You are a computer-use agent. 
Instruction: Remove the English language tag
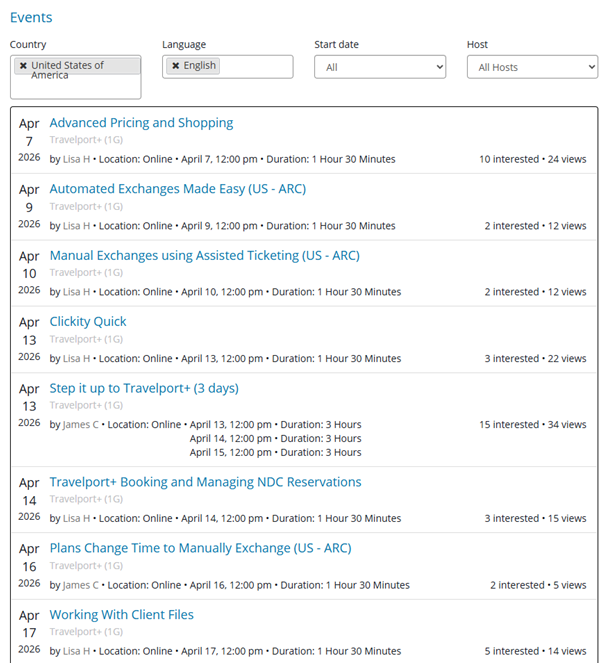[x=176, y=66]
